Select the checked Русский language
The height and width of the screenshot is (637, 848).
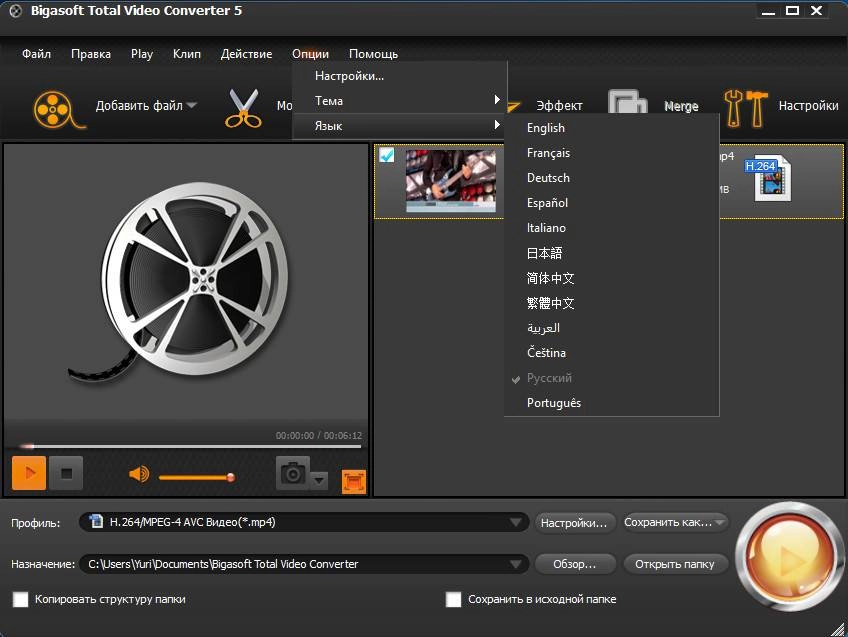click(x=611, y=378)
